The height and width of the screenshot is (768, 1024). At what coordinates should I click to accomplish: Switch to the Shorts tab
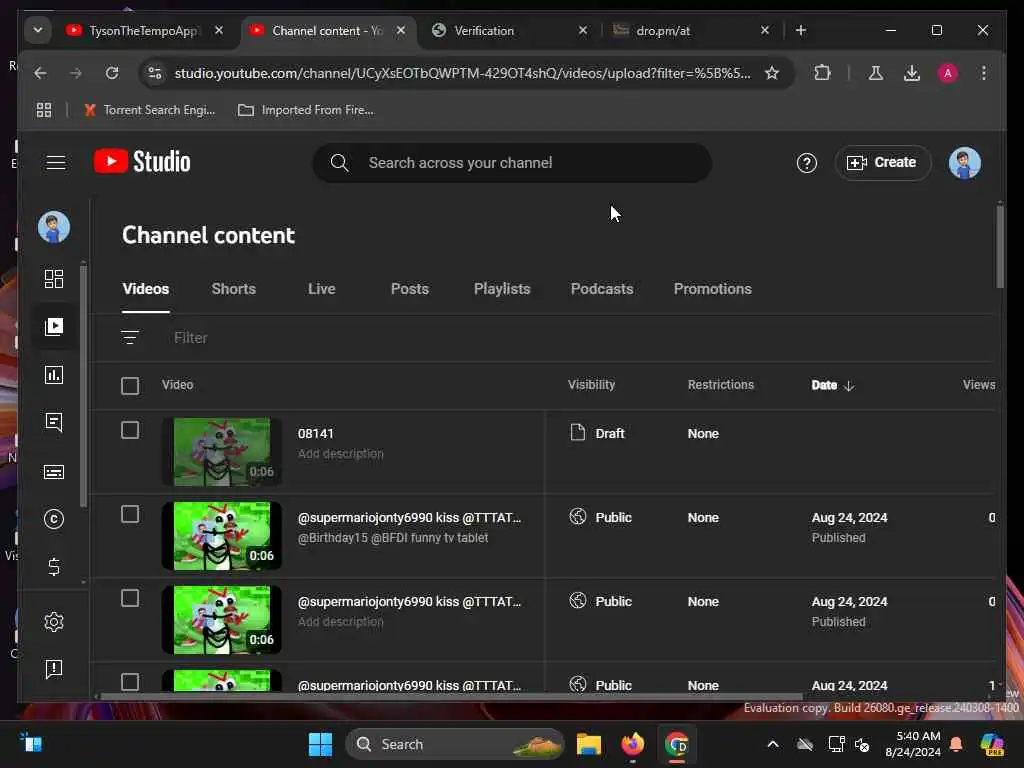pyautogui.click(x=233, y=289)
